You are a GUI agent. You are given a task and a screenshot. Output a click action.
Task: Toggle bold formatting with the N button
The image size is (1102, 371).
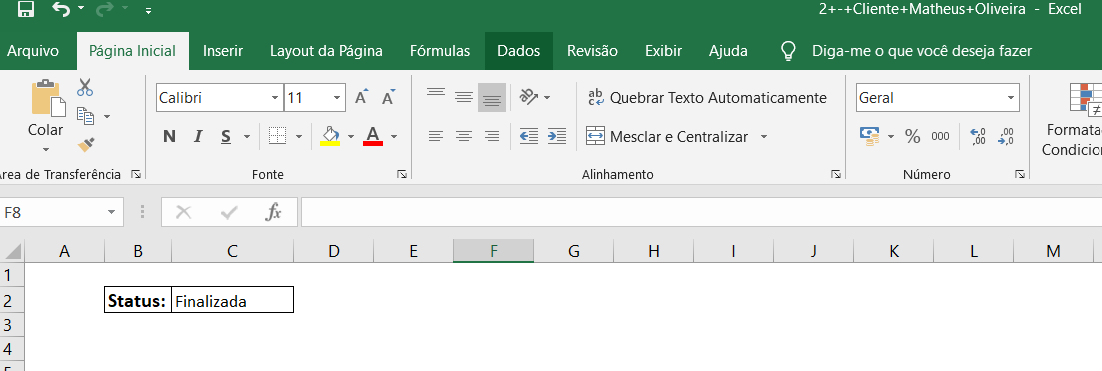click(169, 136)
